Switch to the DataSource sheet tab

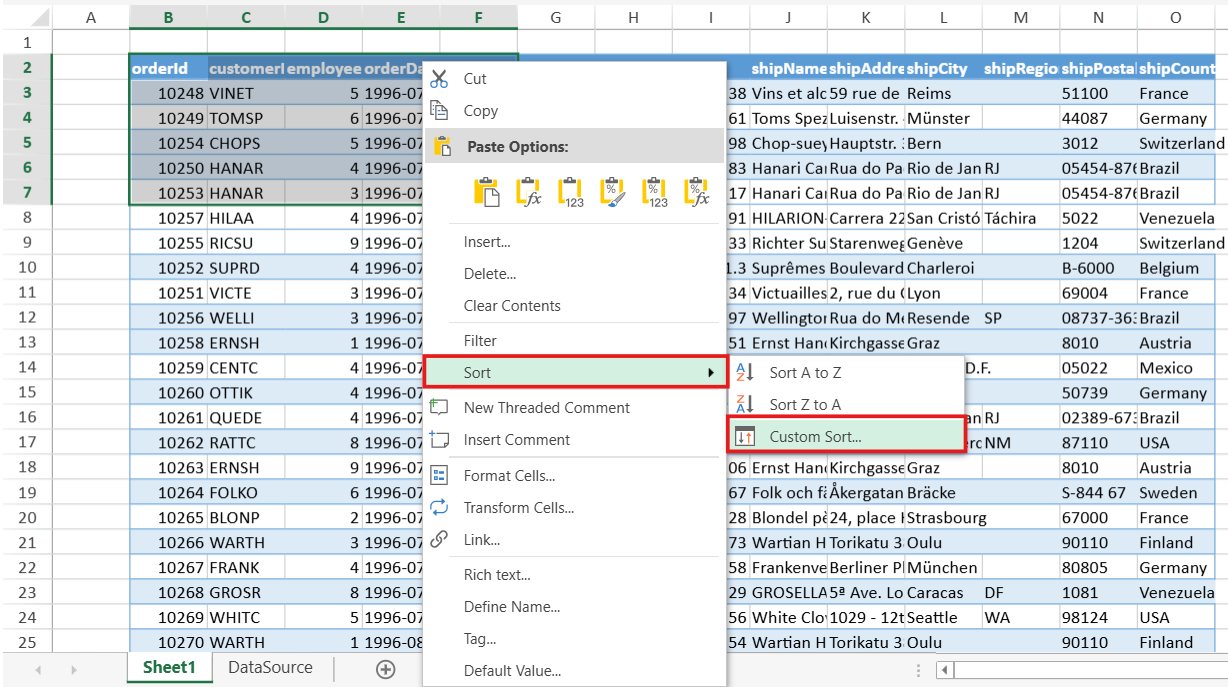click(x=270, y=668)
